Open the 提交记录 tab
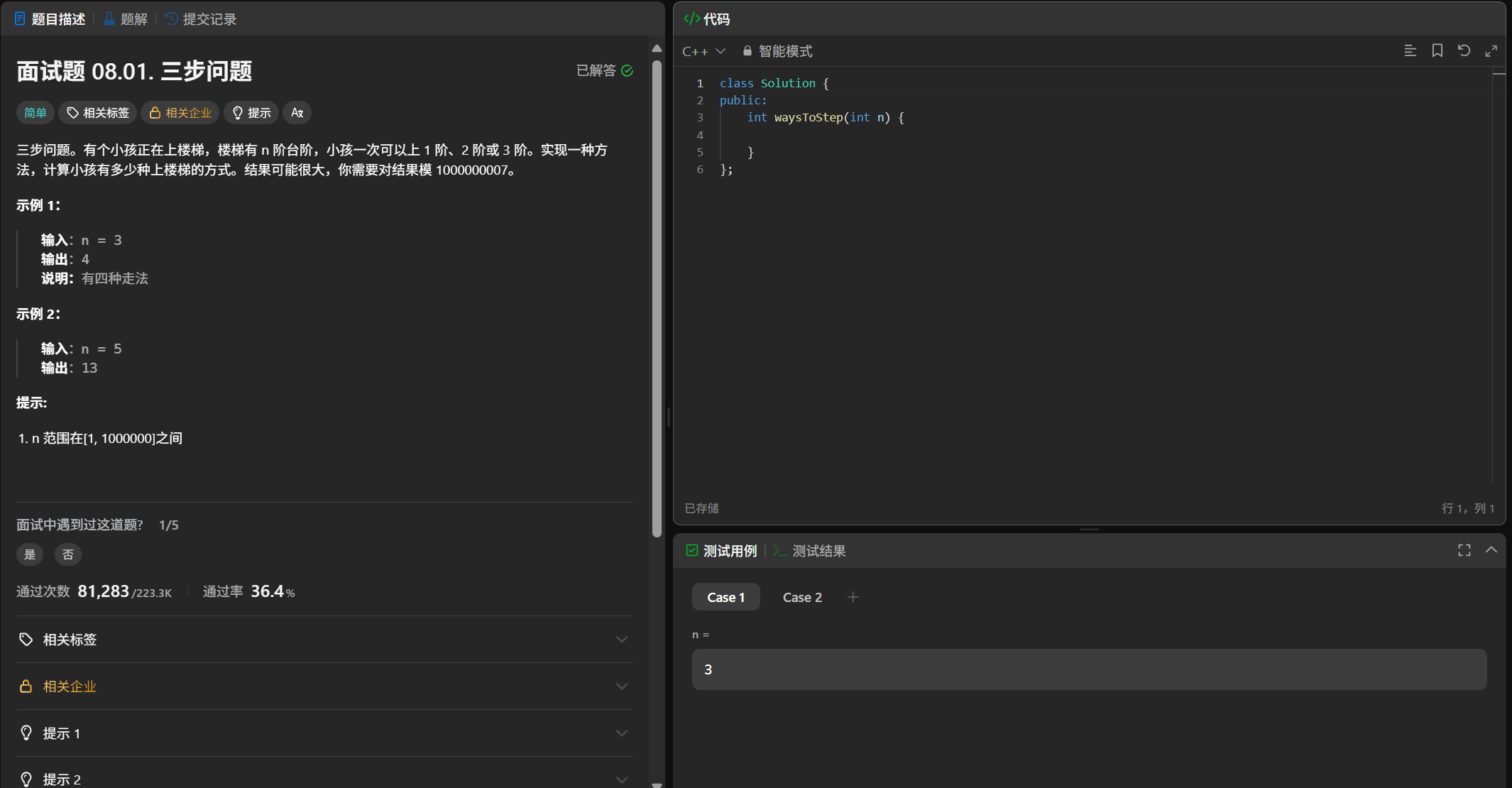The height and width of the screenshot is (788, 1512). [201, 19]
